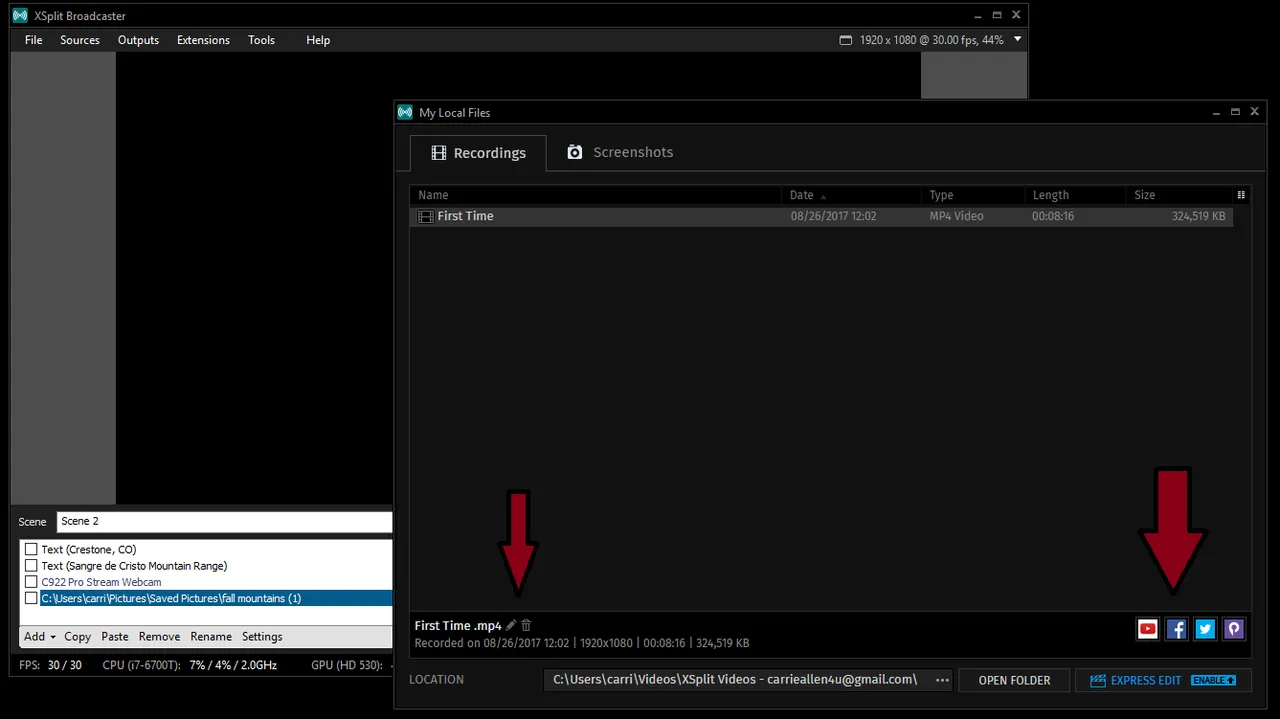Browse location with the three-dots button
1280x719 pixels.
click(942, 680)
